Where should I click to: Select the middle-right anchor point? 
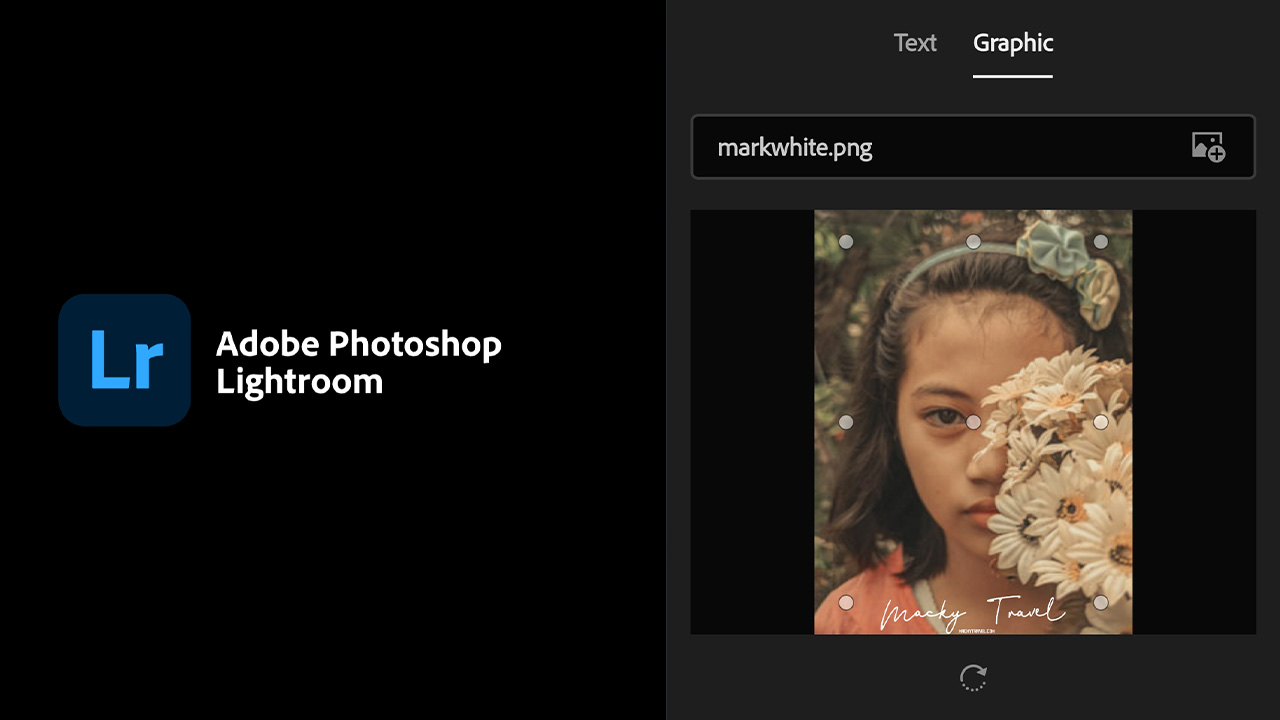(x=1100, y=422)
